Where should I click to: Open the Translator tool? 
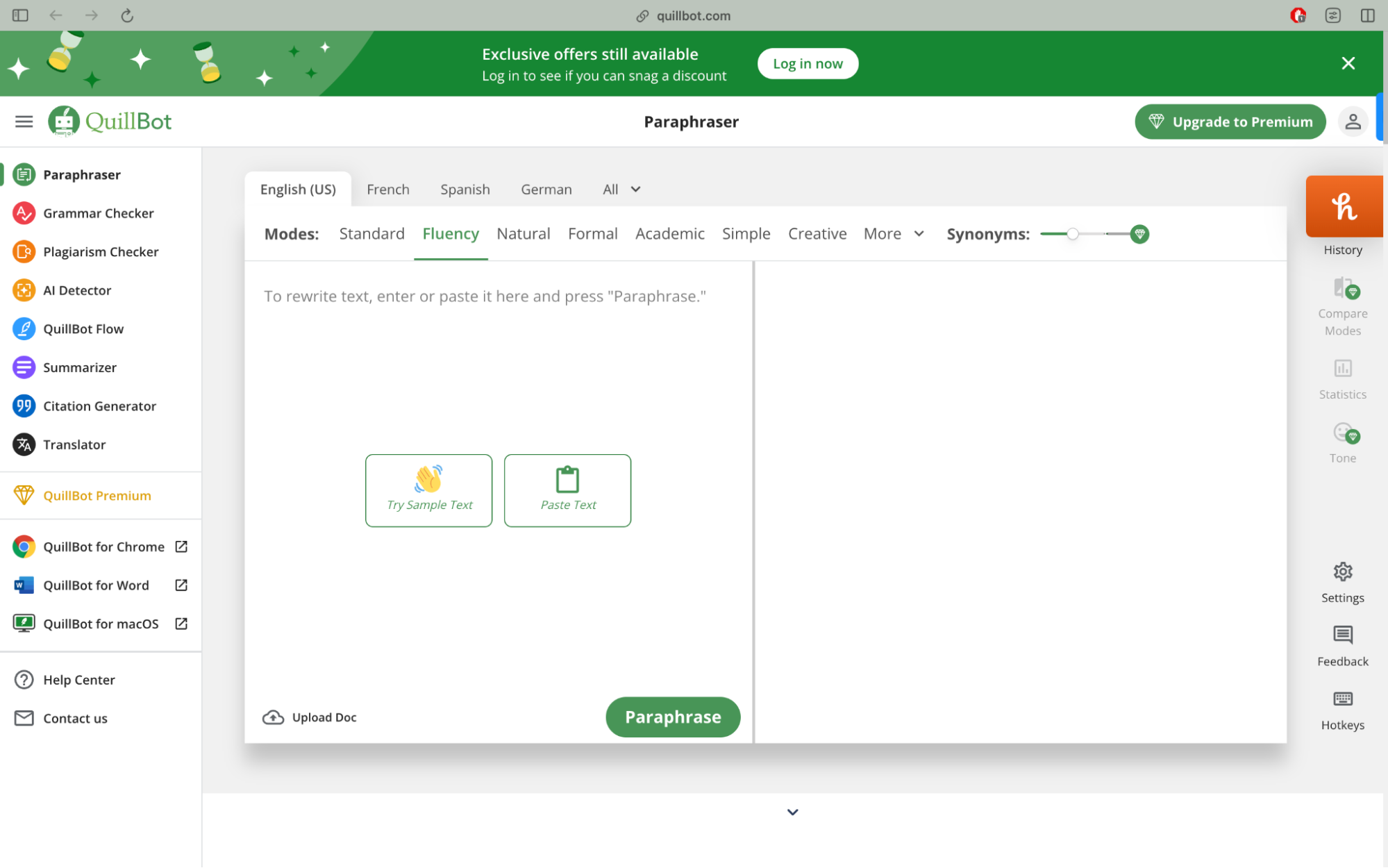tap(60, 444)
